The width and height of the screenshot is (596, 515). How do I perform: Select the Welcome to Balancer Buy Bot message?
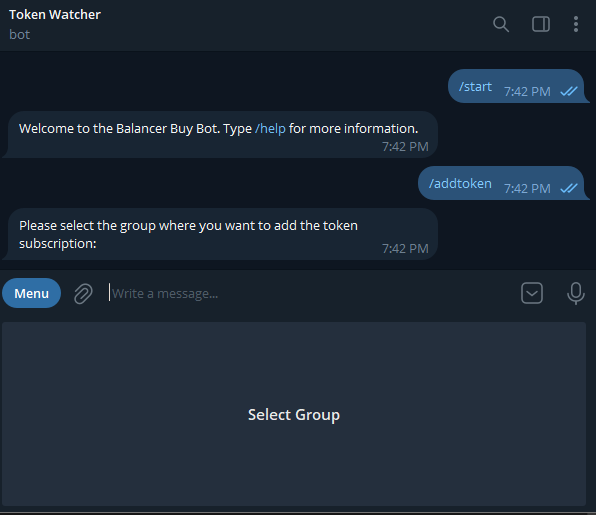pos(222,135)
